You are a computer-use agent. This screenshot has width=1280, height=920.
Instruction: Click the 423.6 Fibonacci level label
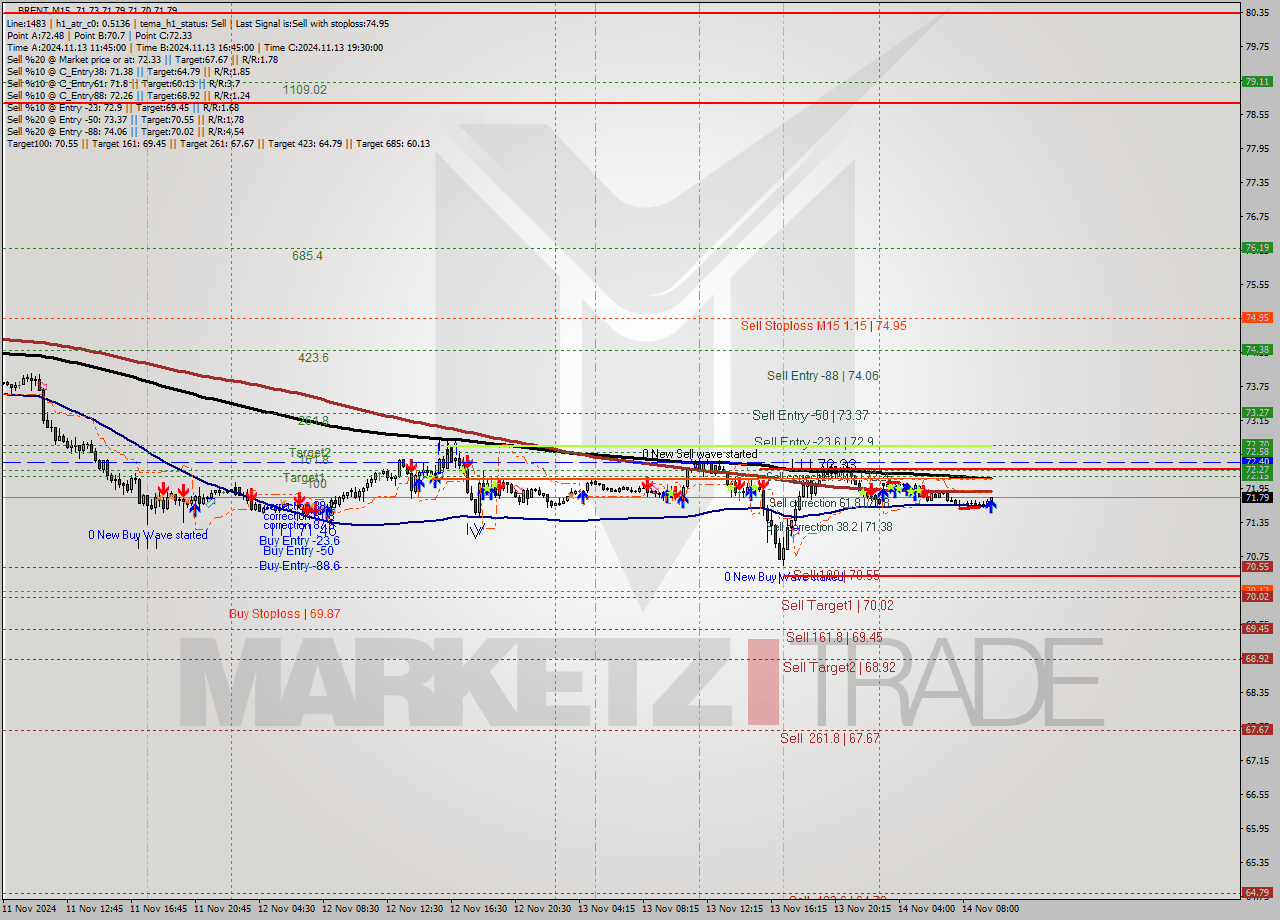point(313,357)
